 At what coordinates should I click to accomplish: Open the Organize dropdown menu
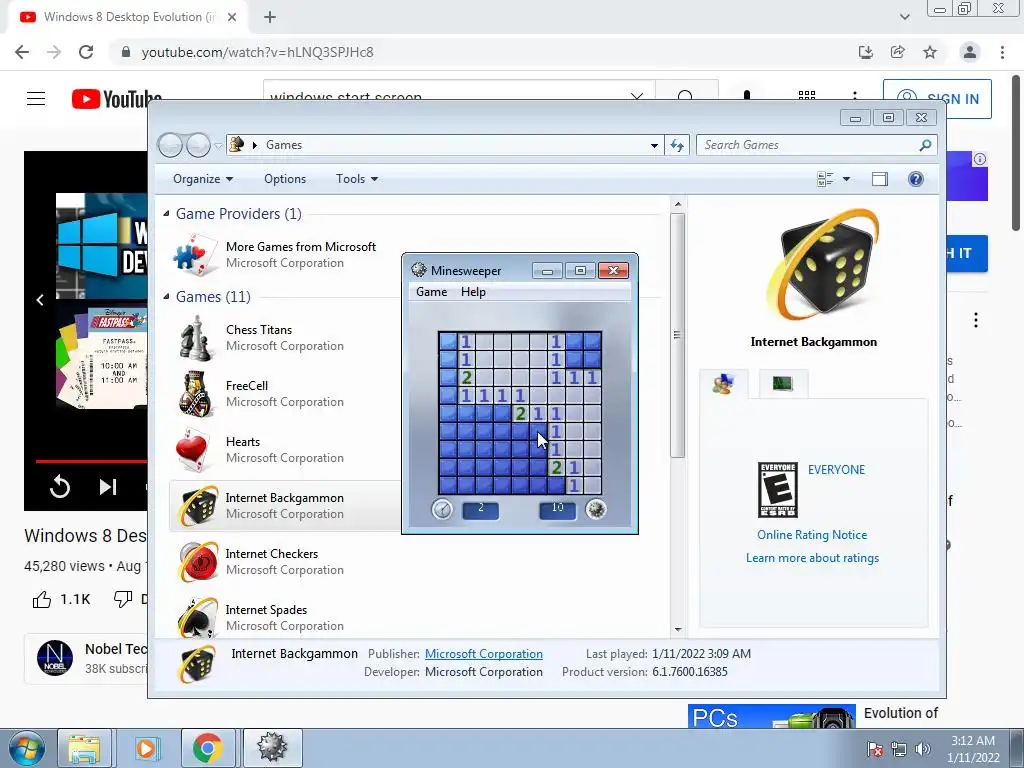[203, 179]
